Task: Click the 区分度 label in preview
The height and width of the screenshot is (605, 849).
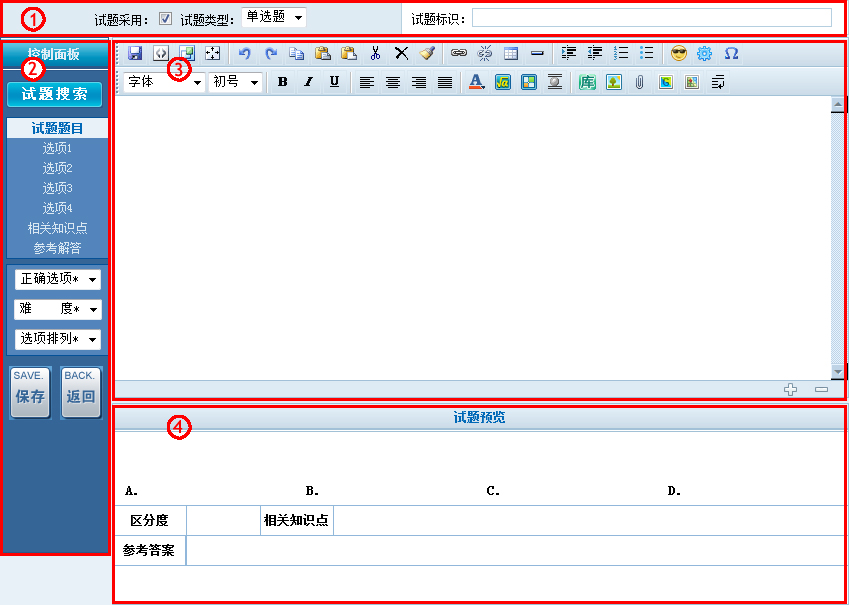Action: tap(149, 521)
